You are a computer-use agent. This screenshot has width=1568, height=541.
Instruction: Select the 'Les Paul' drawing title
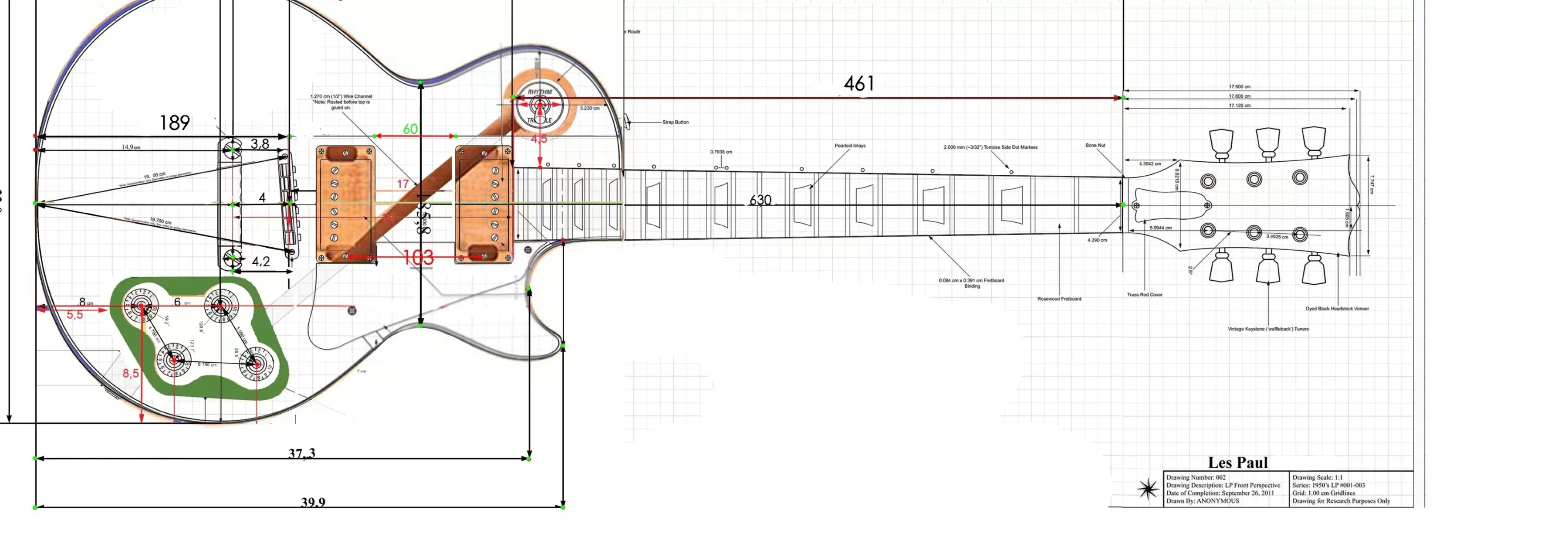[x=1237, y=463]
